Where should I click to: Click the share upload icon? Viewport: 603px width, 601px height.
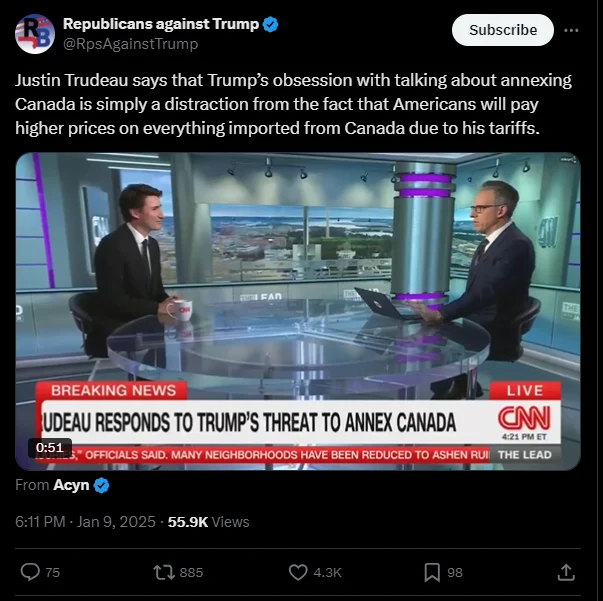(566, 572)
